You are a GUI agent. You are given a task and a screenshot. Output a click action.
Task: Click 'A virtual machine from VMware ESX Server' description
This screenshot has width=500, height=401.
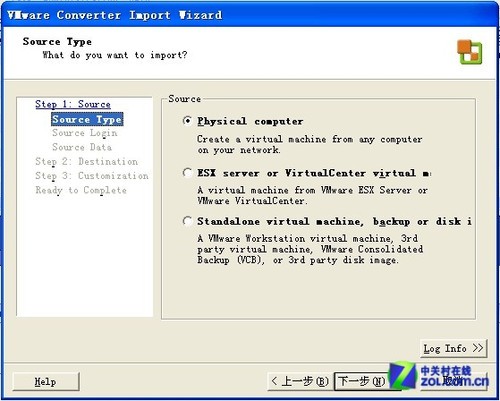point(312,195)
